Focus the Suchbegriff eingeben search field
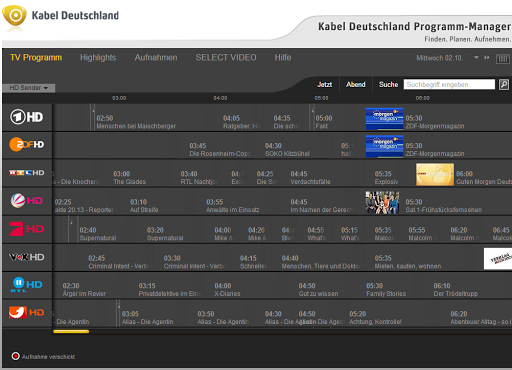512x370 pixels. (x=449, y=85)
